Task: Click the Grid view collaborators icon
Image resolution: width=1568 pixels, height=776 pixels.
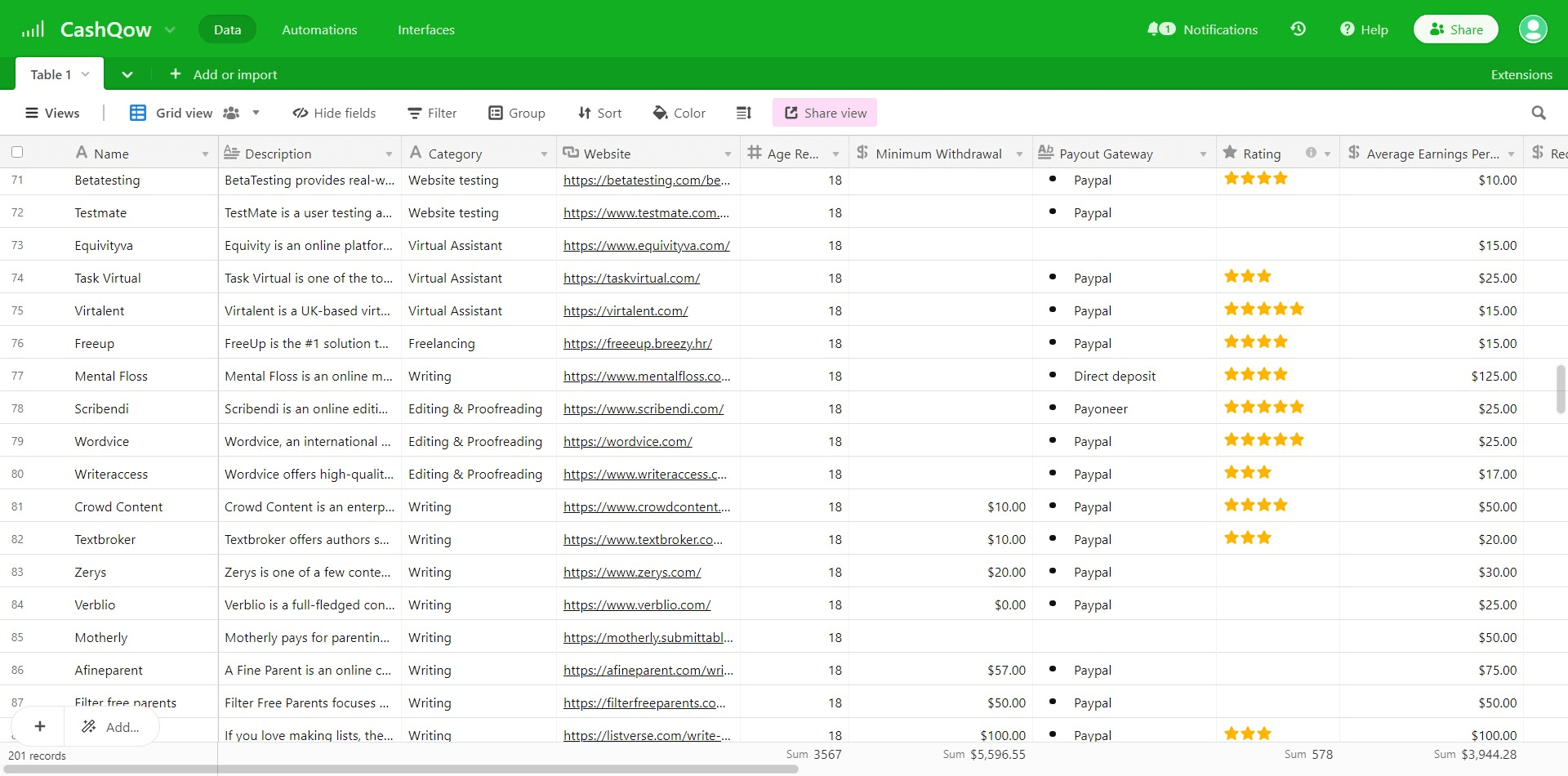Action: coord(231,113)
